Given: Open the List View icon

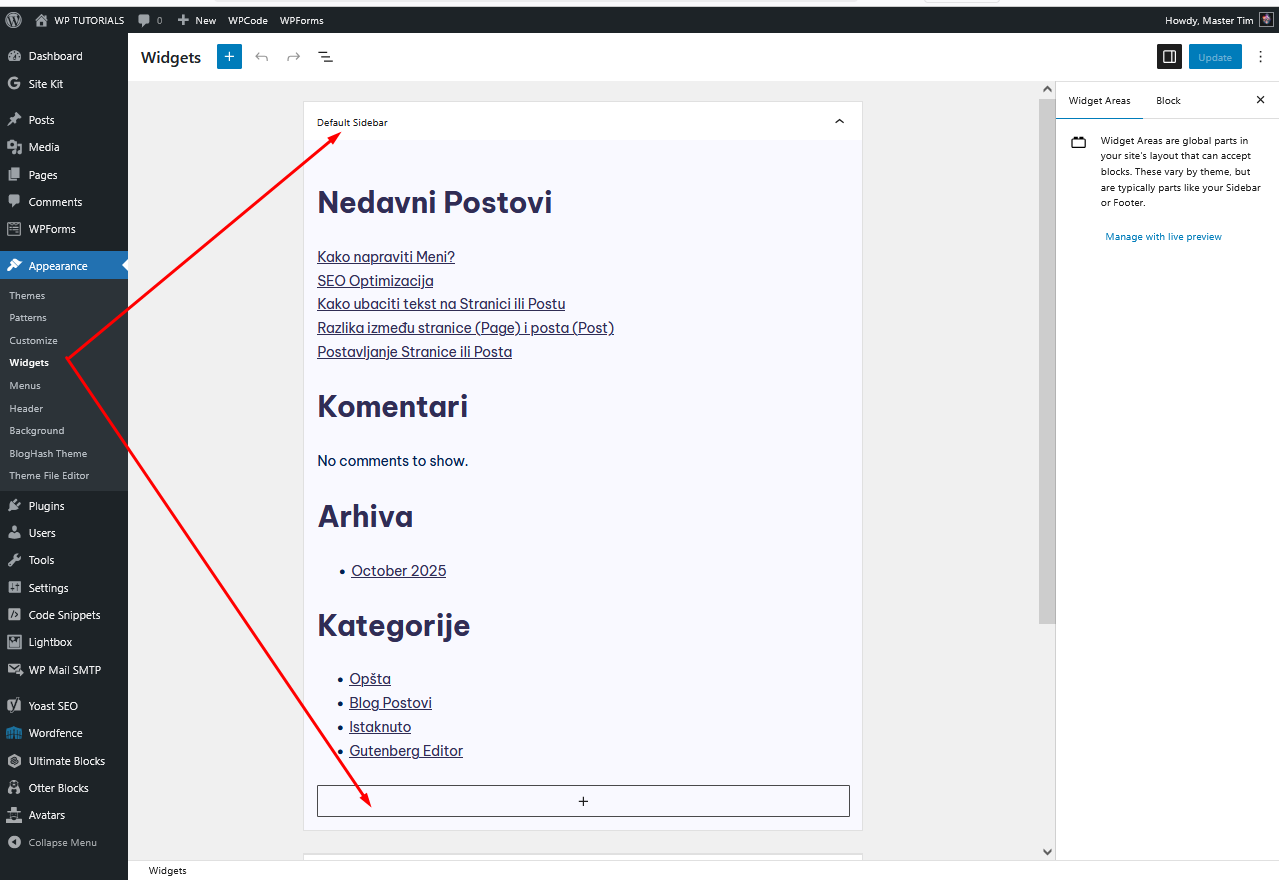Looking at the screenshot, I should point(325,57).
